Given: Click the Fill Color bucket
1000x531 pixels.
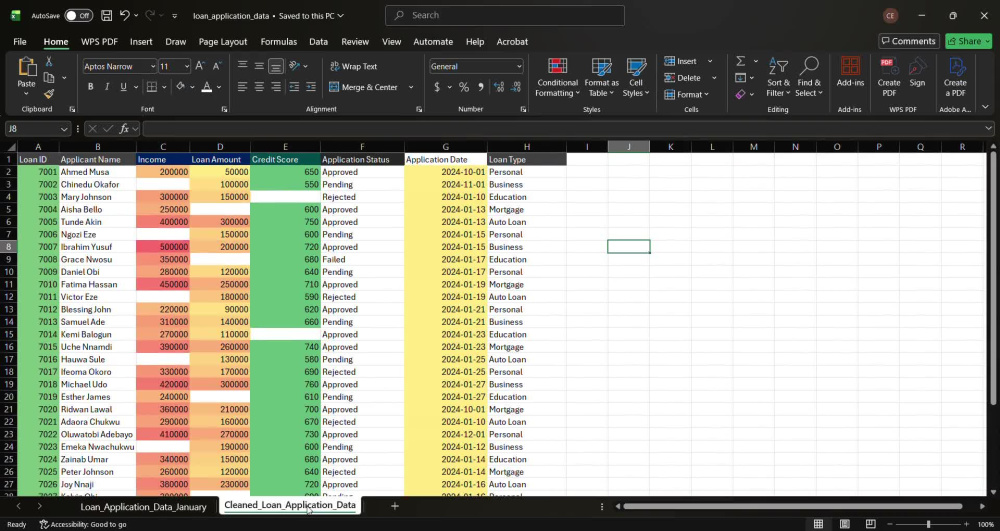Looking at the screenshot, I should pos(180,87).
